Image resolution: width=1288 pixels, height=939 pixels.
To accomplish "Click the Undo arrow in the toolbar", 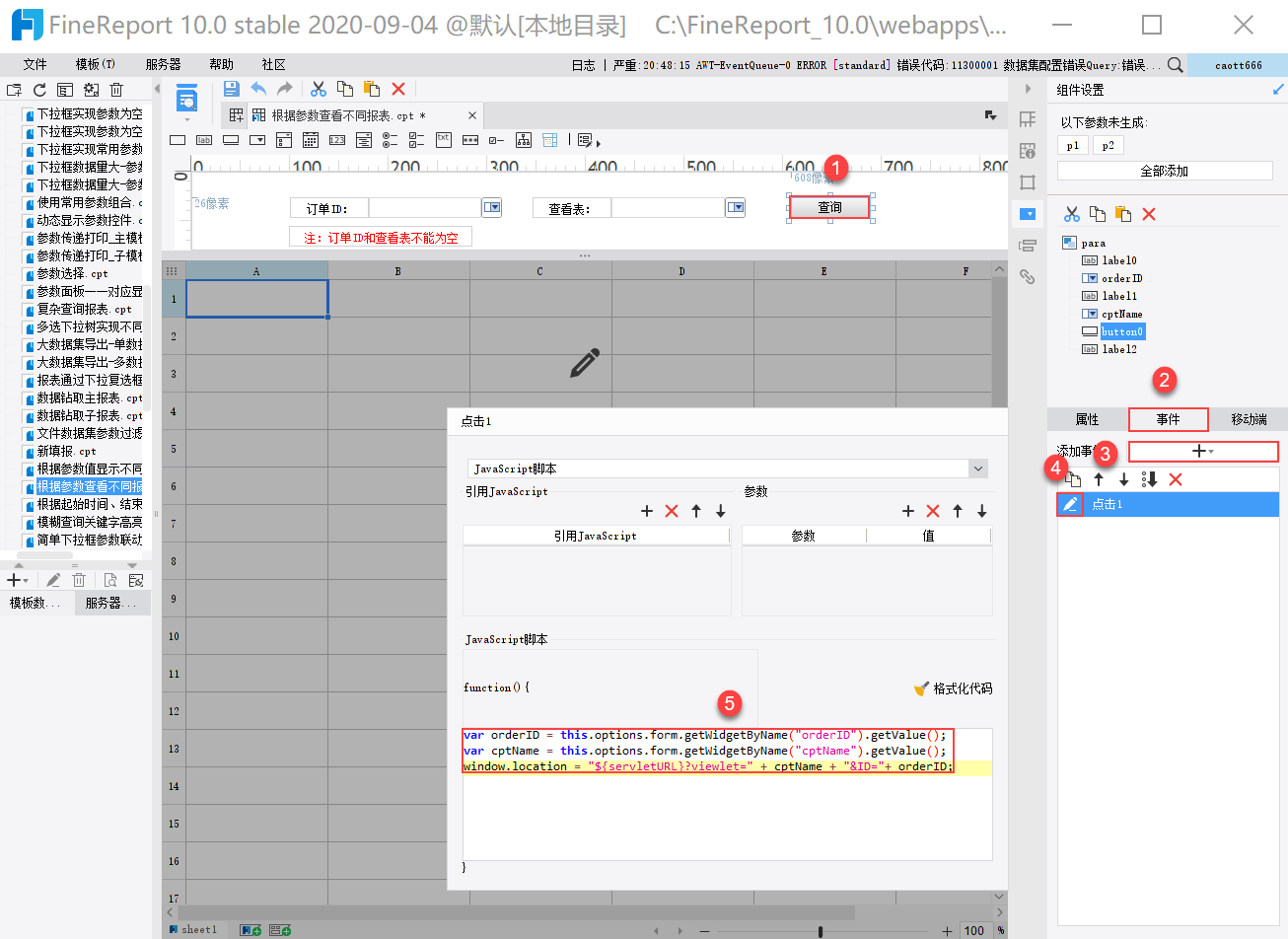I will (x=258, y=89).
